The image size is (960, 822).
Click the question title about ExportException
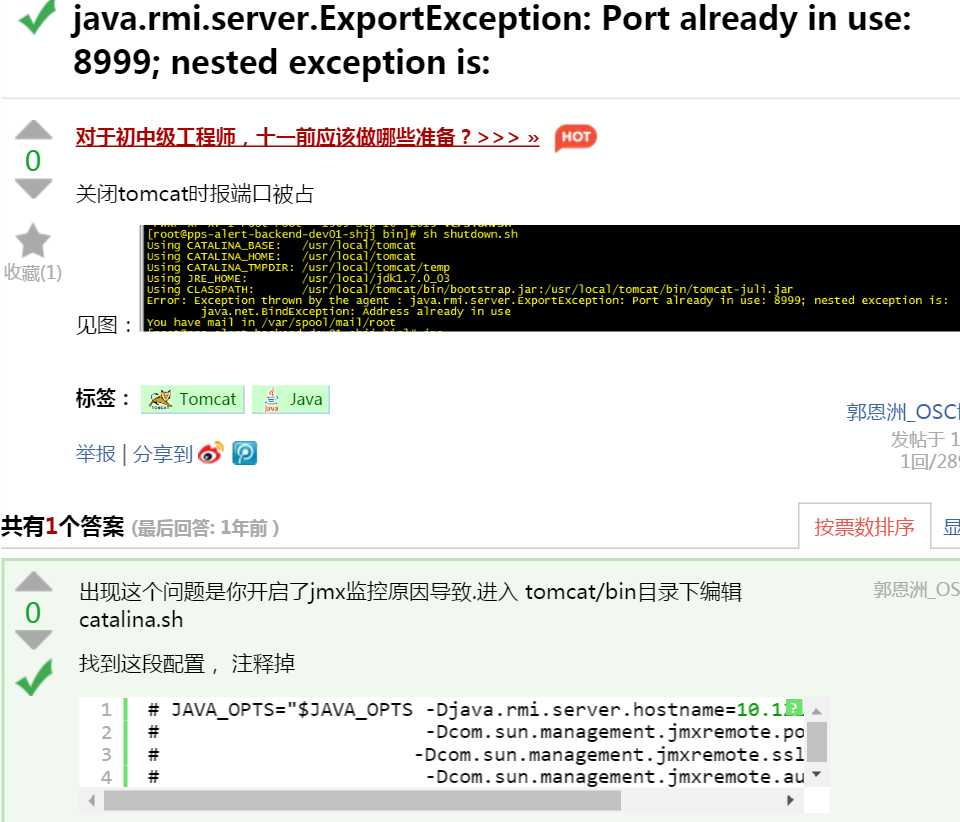(492, 40)
